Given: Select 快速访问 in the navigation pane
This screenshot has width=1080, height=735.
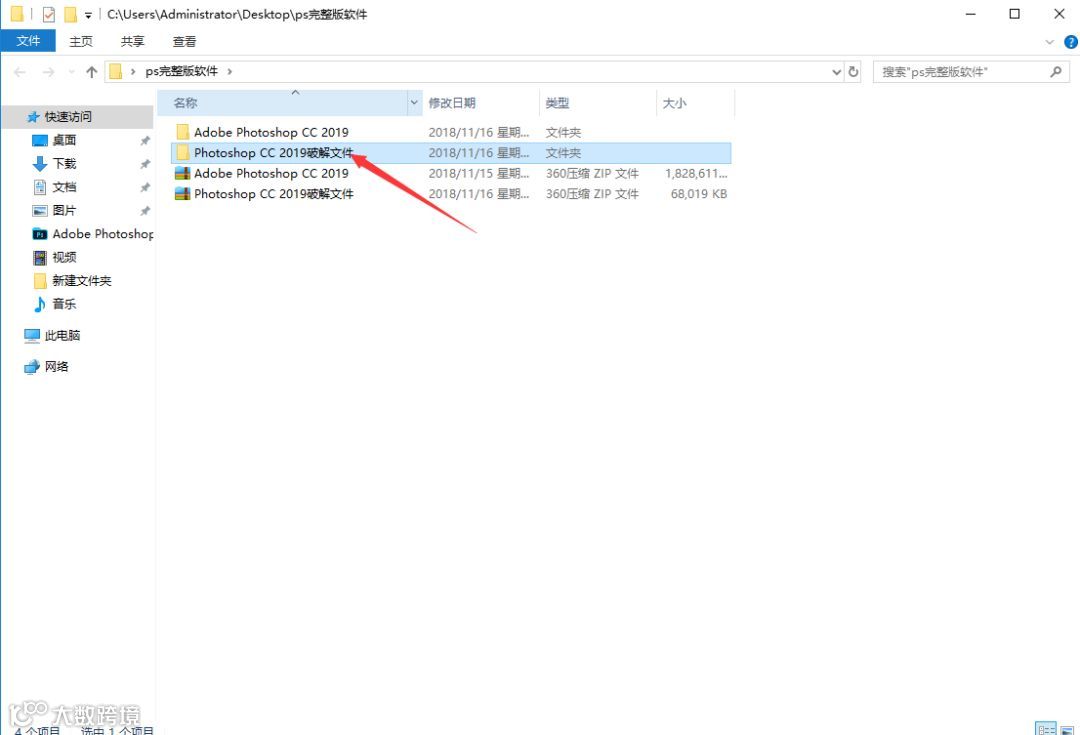Looking at the screenshot, I should point(77,117).
